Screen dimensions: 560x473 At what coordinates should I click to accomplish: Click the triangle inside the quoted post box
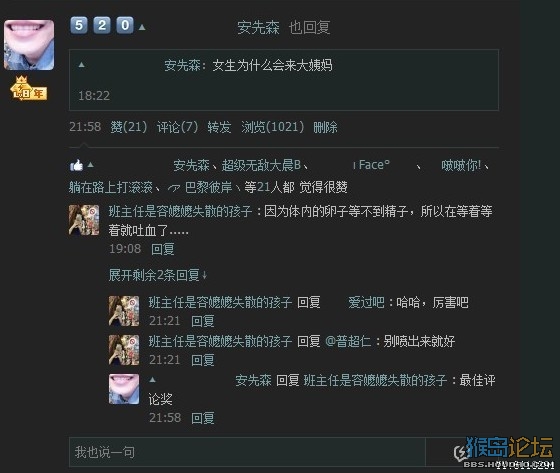coord(81,65)
